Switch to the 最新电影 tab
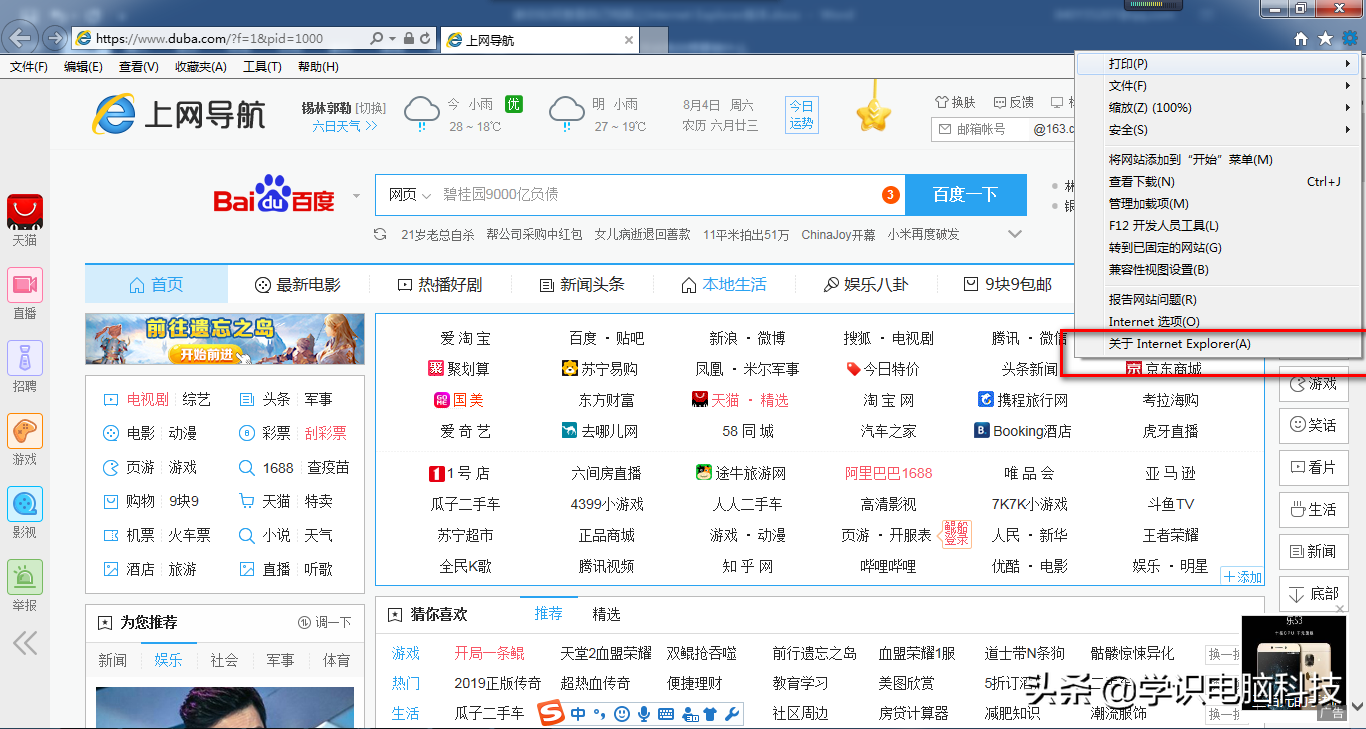The width and height of the screenshot is (1366, 729). pyautogui.click(x=298, y=285)
